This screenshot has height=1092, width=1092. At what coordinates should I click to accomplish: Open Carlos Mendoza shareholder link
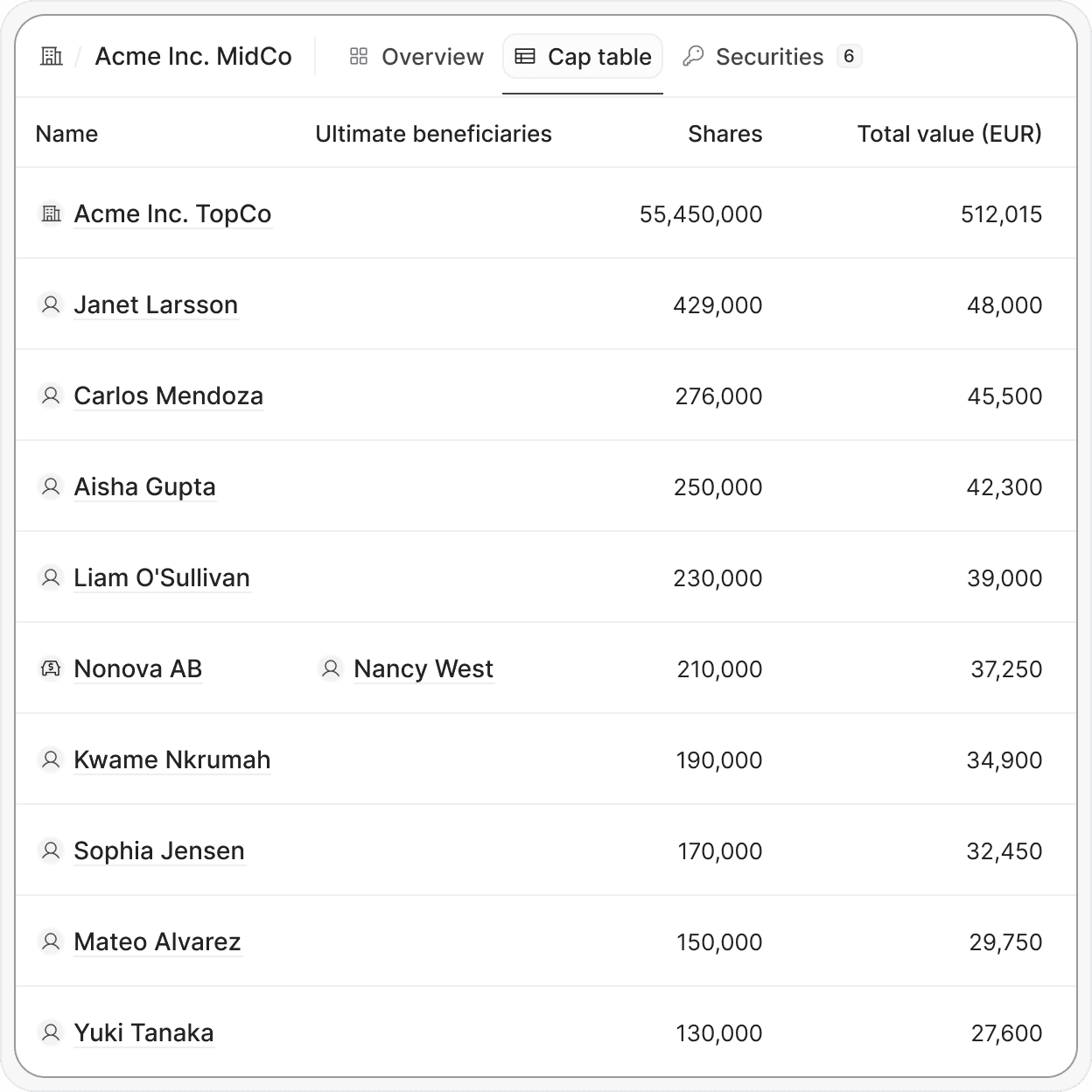pos(168,396)
